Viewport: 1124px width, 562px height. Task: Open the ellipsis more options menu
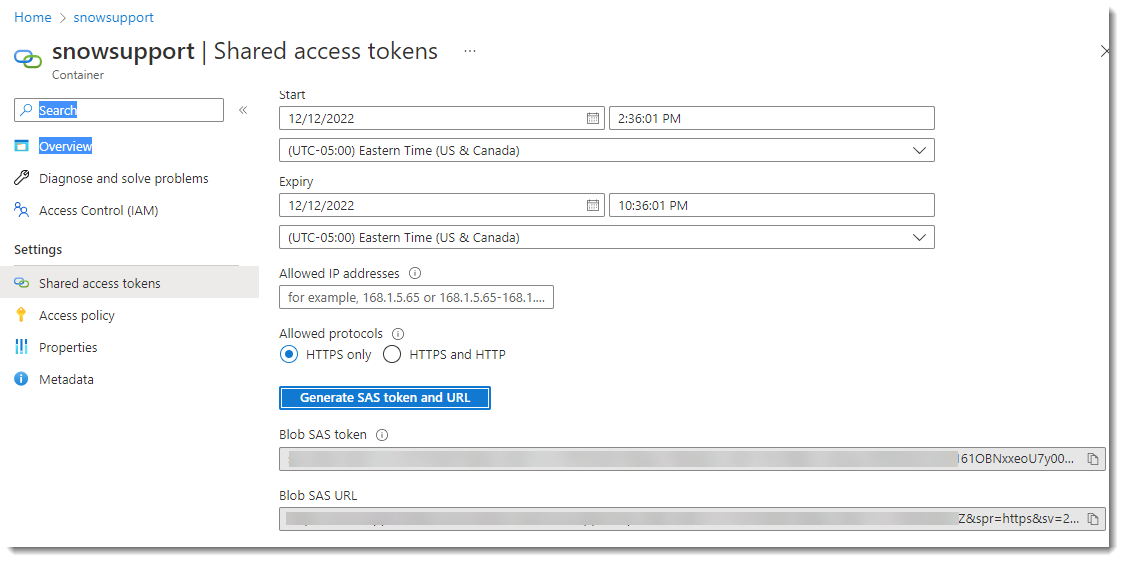tap(470, 51)
